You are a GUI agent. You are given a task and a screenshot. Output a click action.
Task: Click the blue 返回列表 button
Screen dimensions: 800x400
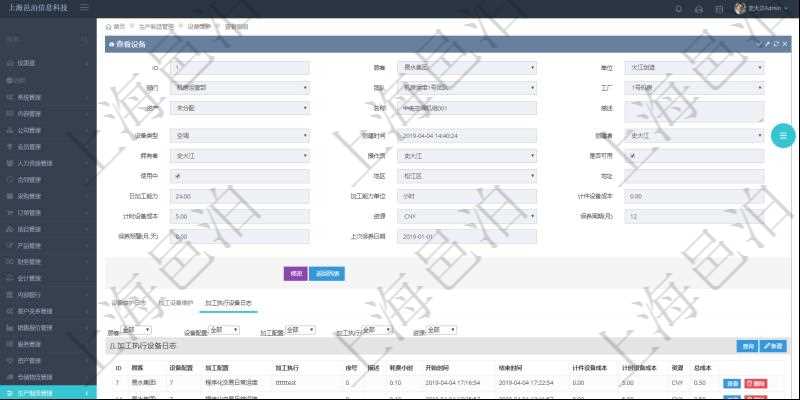pyautogui.click(x=327, y=273)
